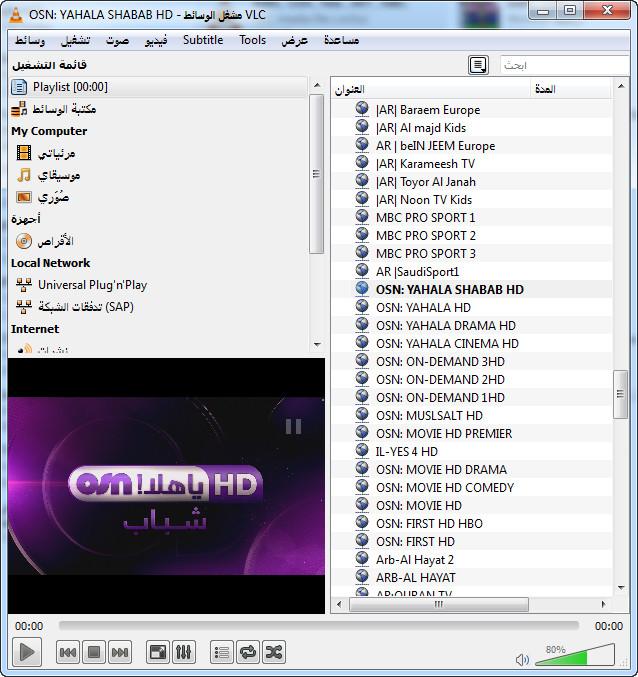638x677 pixels.
Task: Open the صوت menu
Action: (117, 40)
